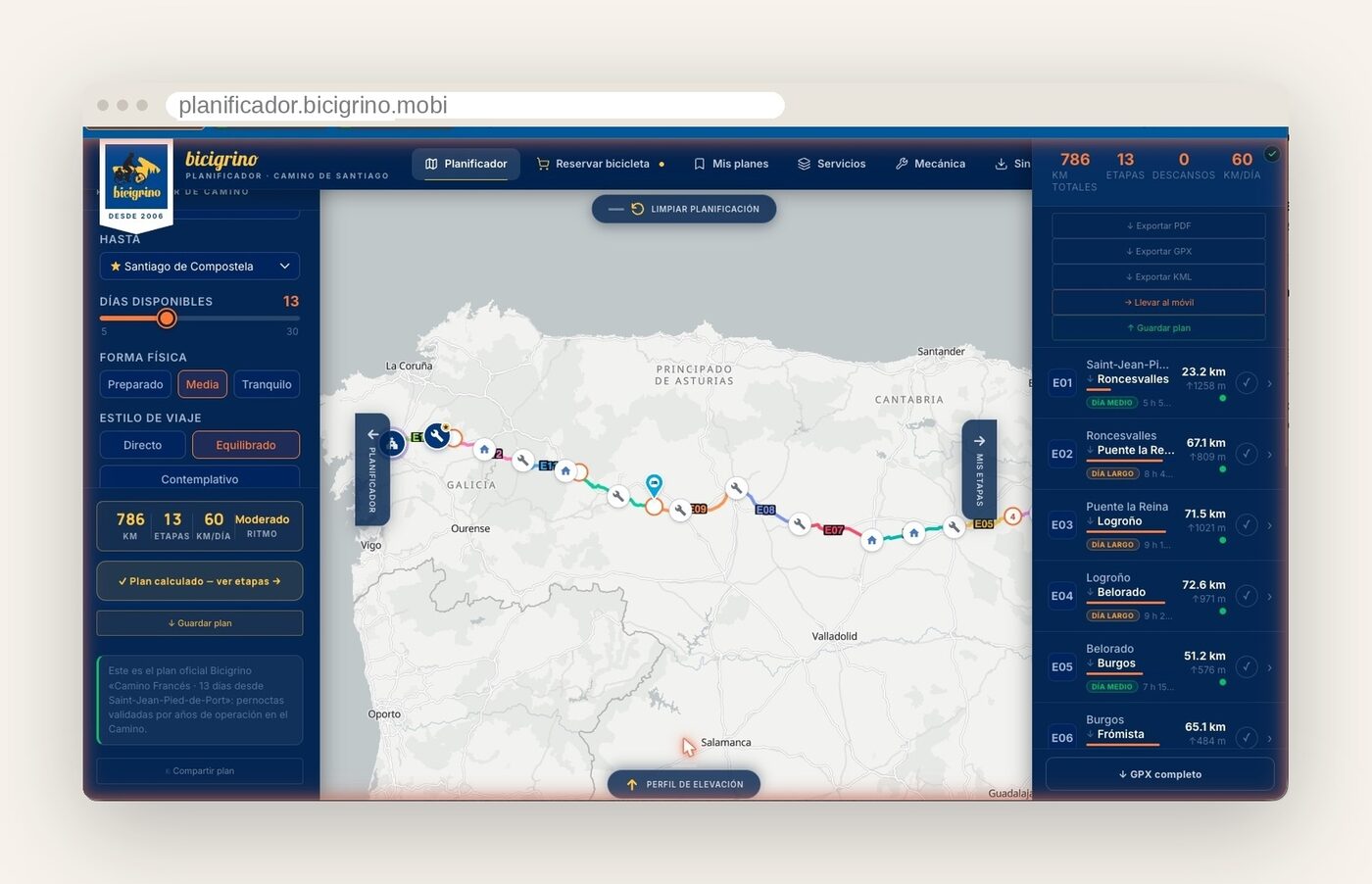
Task: Click the wrench marker touching E09 label
Action: [x=680, y=510]
